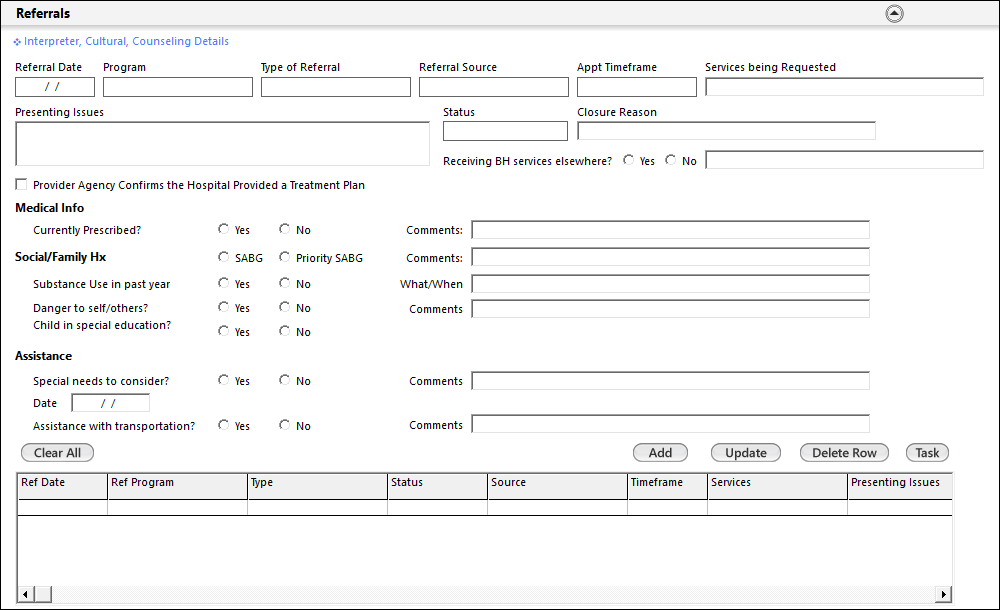
Task: Open the Type of Referral field
Action: tap(335, 87)
